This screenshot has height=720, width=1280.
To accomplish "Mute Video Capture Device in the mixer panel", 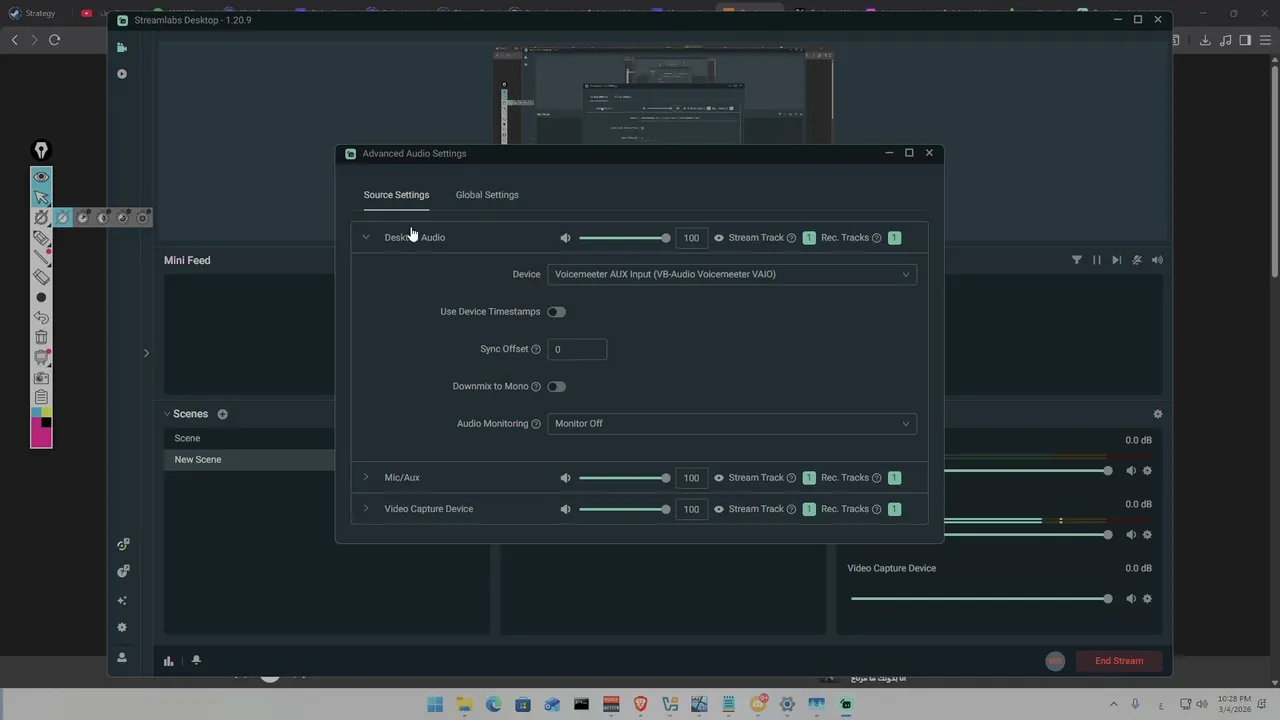I will coord(1131,599).
